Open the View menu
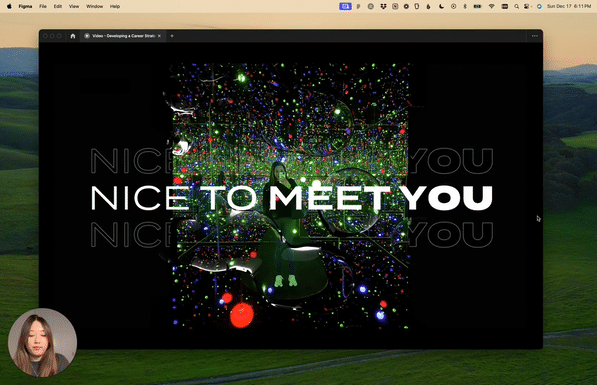The height and width of the screenshot is (385, 597). 74,6
